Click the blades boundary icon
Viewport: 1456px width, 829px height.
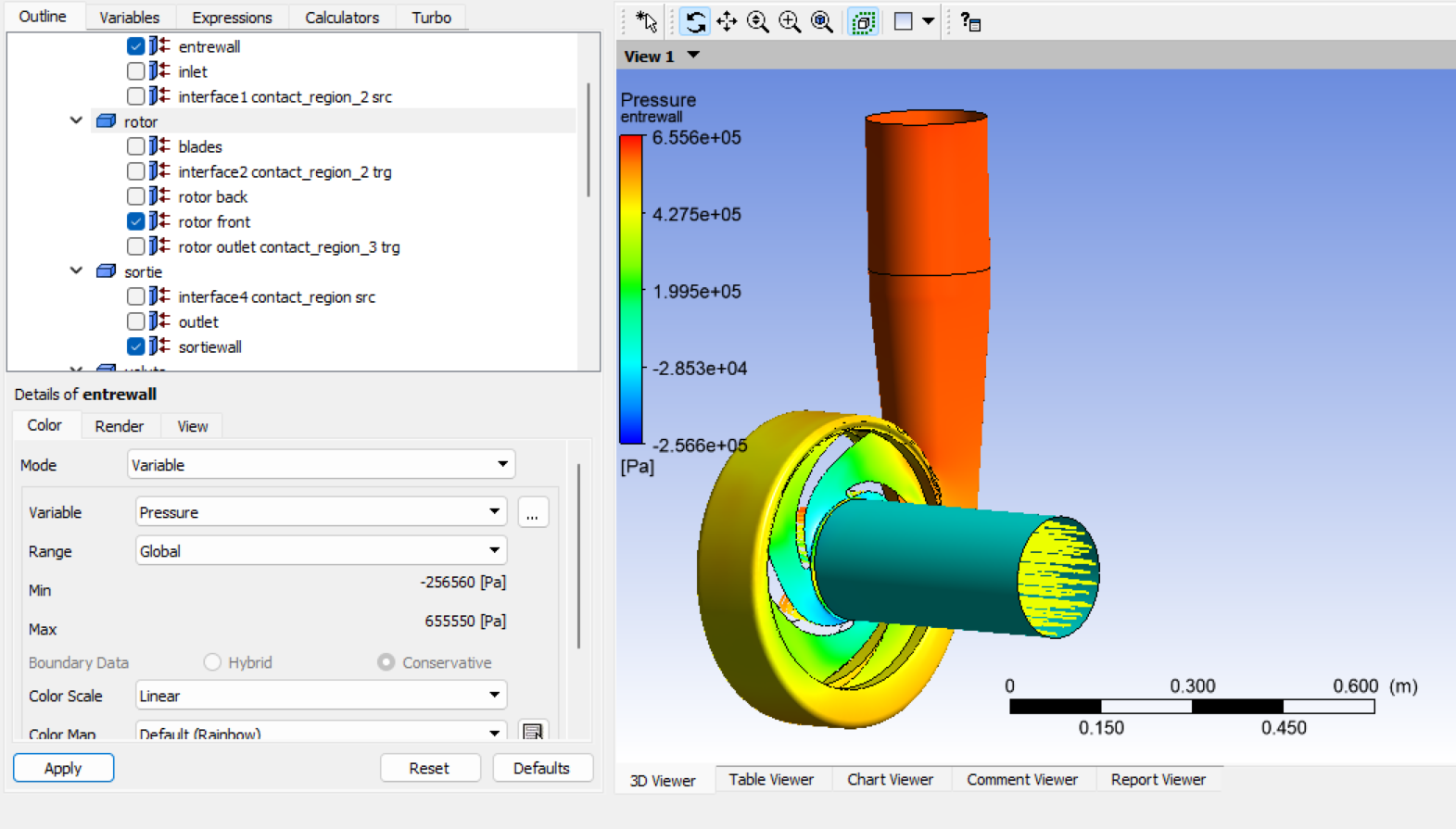pos(159,145)
